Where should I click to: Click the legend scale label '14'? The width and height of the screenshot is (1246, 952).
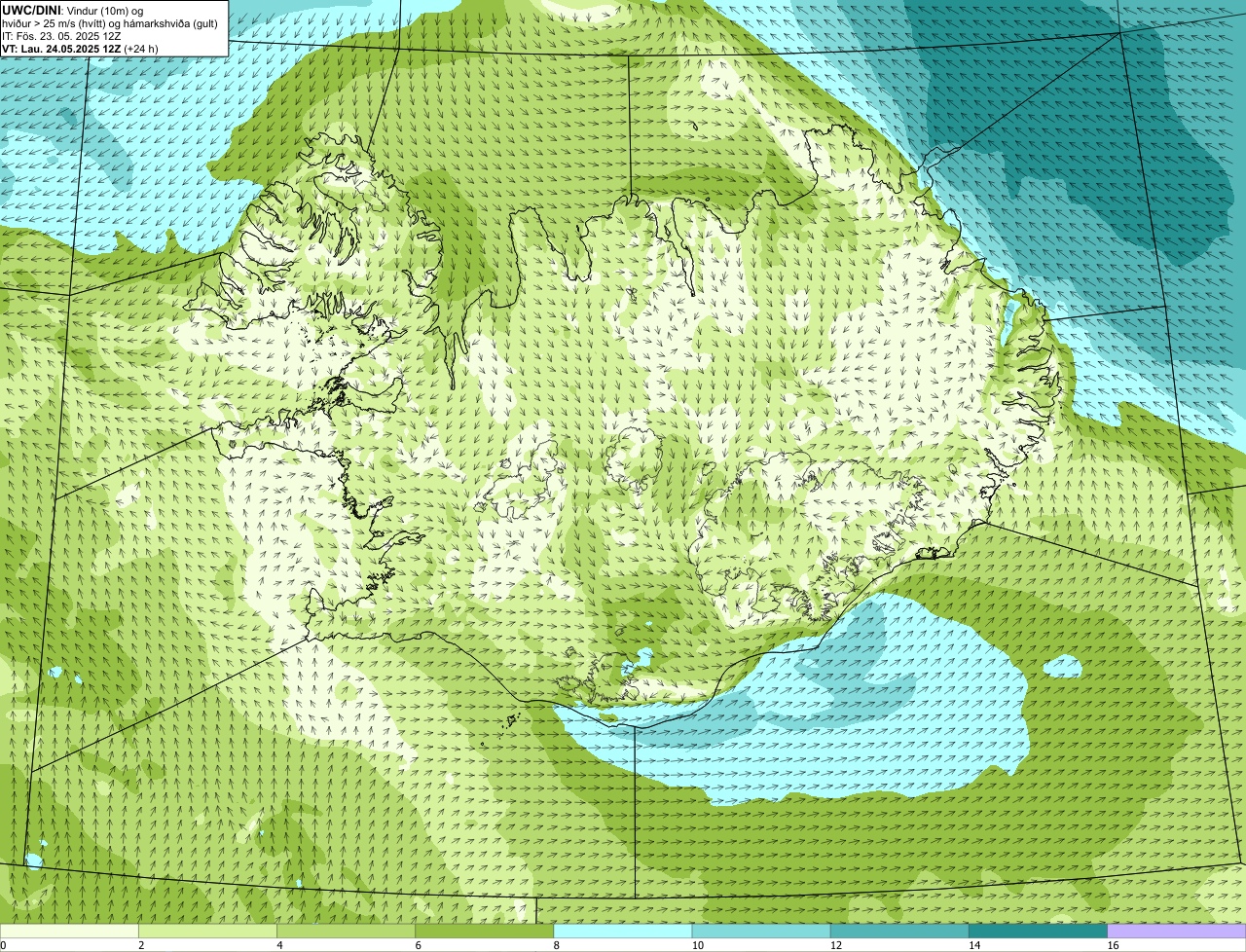[974, 945]
